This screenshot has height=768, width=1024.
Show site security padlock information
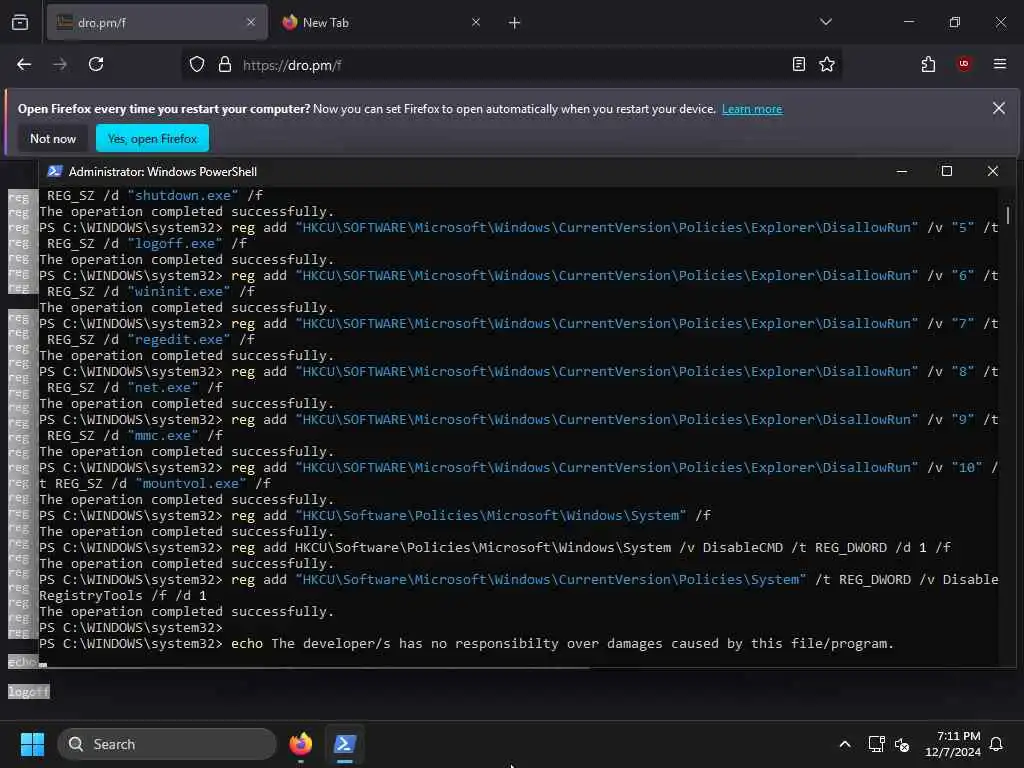click(x=225, y=64)
